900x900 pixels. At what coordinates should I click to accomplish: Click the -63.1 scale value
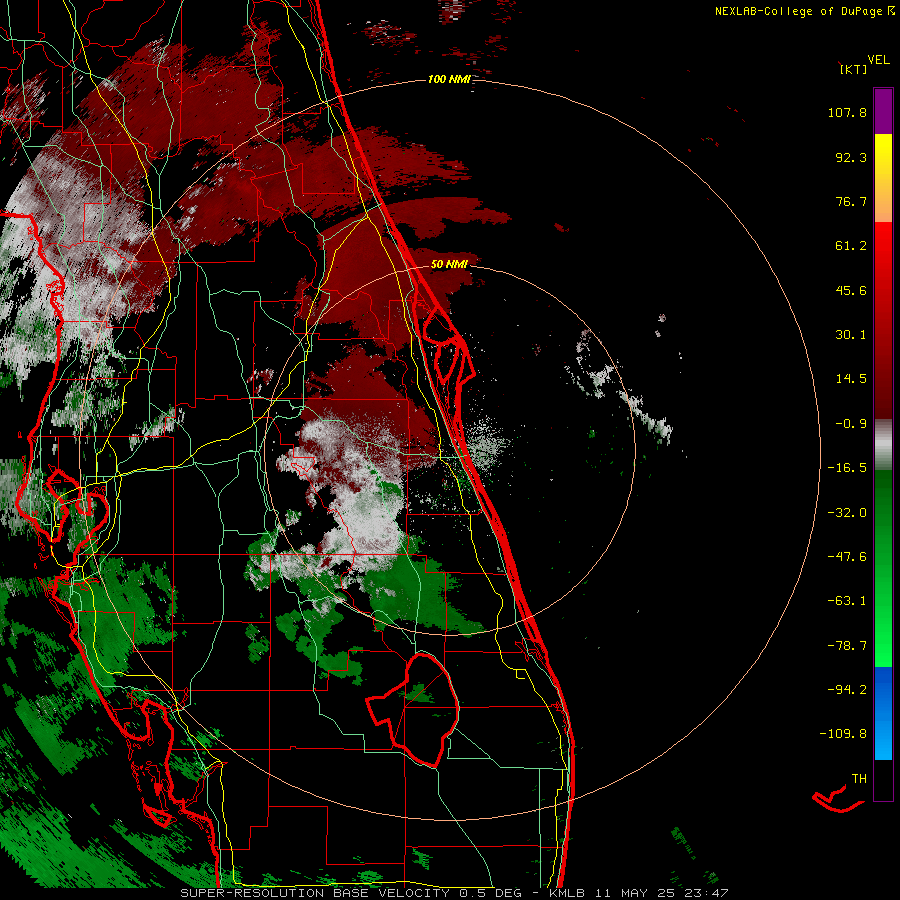[x=847, y=601]
